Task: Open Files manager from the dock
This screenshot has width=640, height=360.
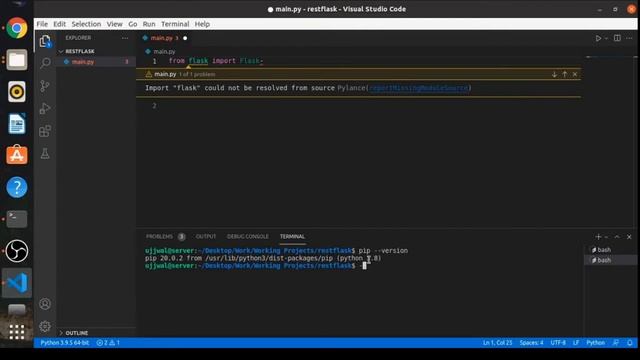Action: [x=17, y=60]
